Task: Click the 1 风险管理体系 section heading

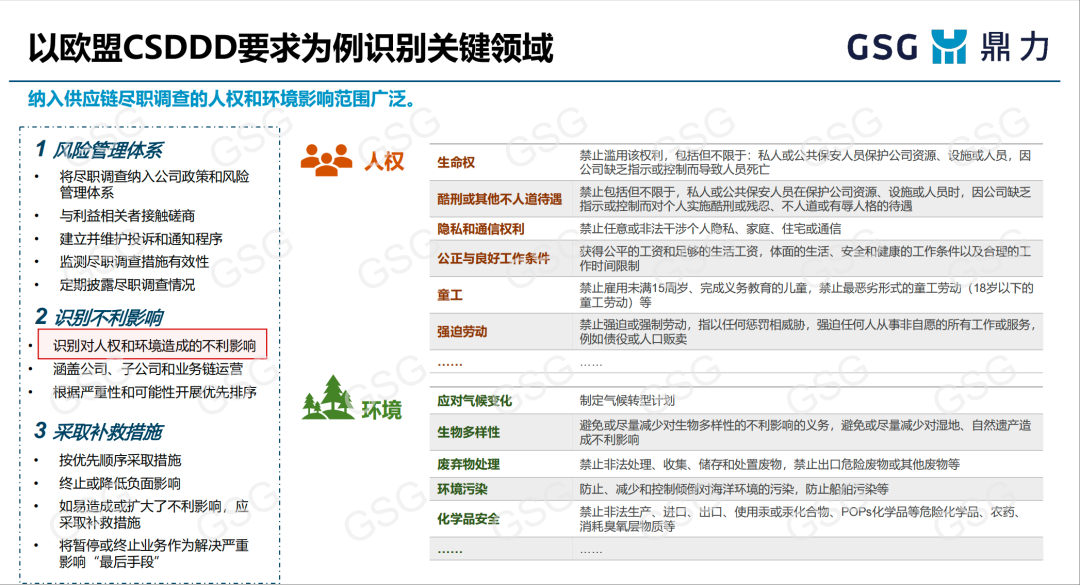Action: click(98, 151)
